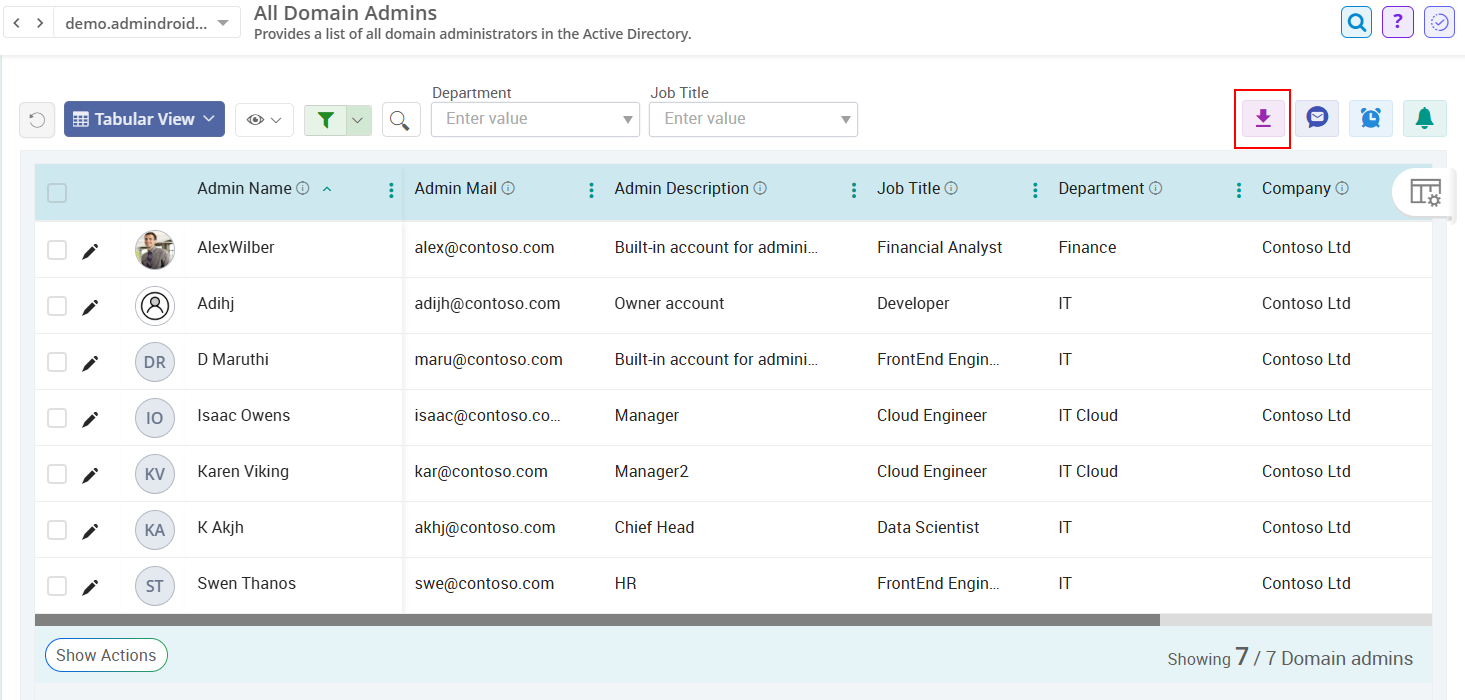Open the manage columns gear icon
The image size is (1465, 700).
point(1424,192)
